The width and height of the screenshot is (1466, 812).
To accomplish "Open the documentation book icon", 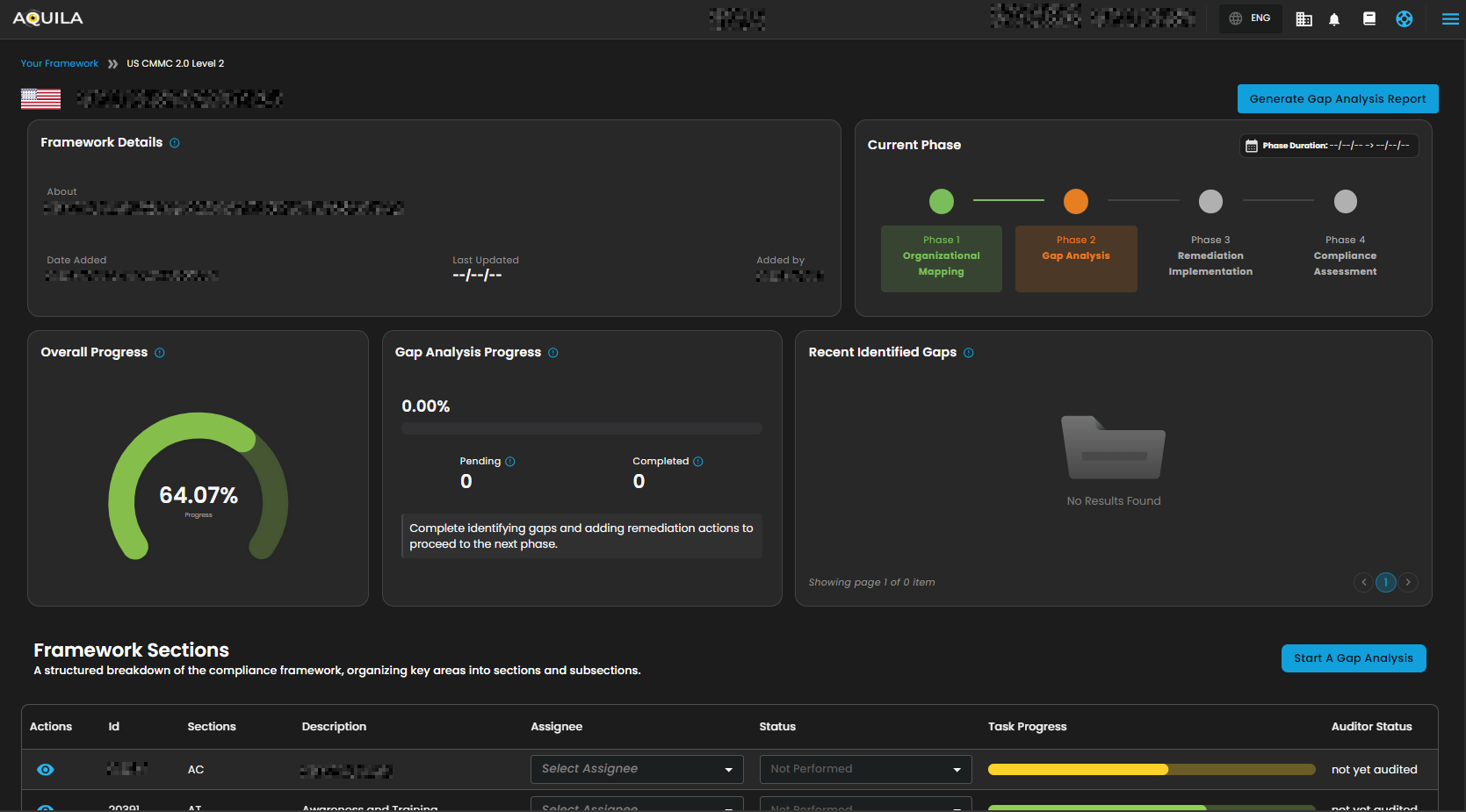I will (1369, 18).
